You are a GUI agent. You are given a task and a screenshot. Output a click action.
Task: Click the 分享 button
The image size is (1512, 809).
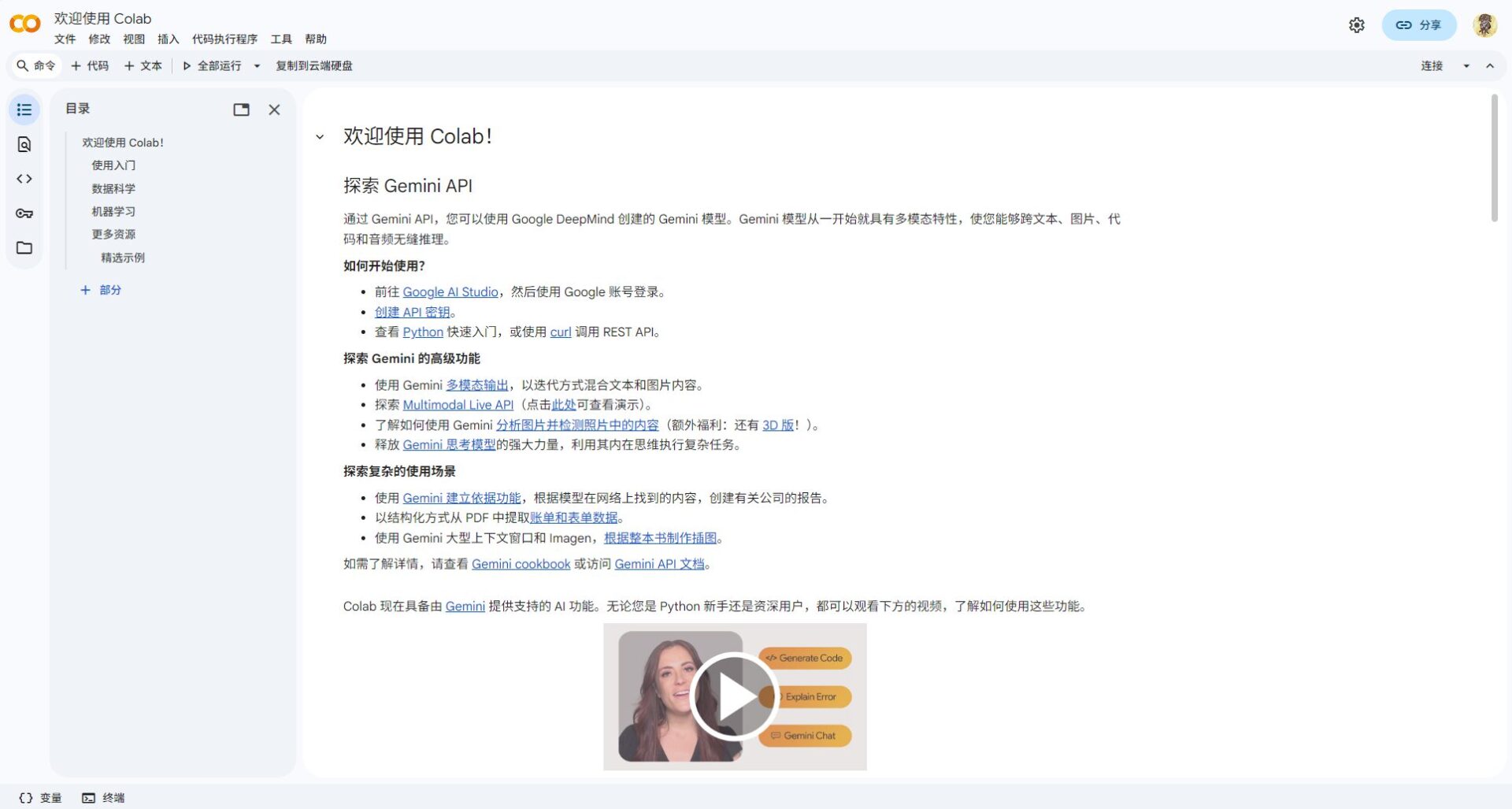tap(1418, 25)
